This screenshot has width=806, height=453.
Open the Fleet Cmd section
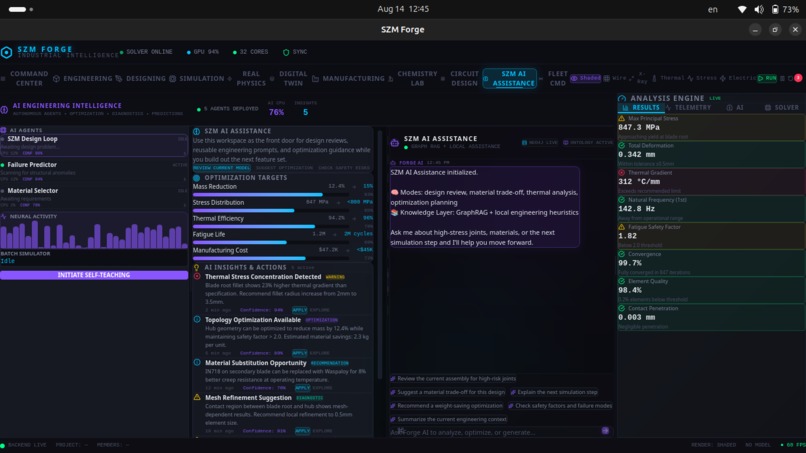tap(557, 78)
